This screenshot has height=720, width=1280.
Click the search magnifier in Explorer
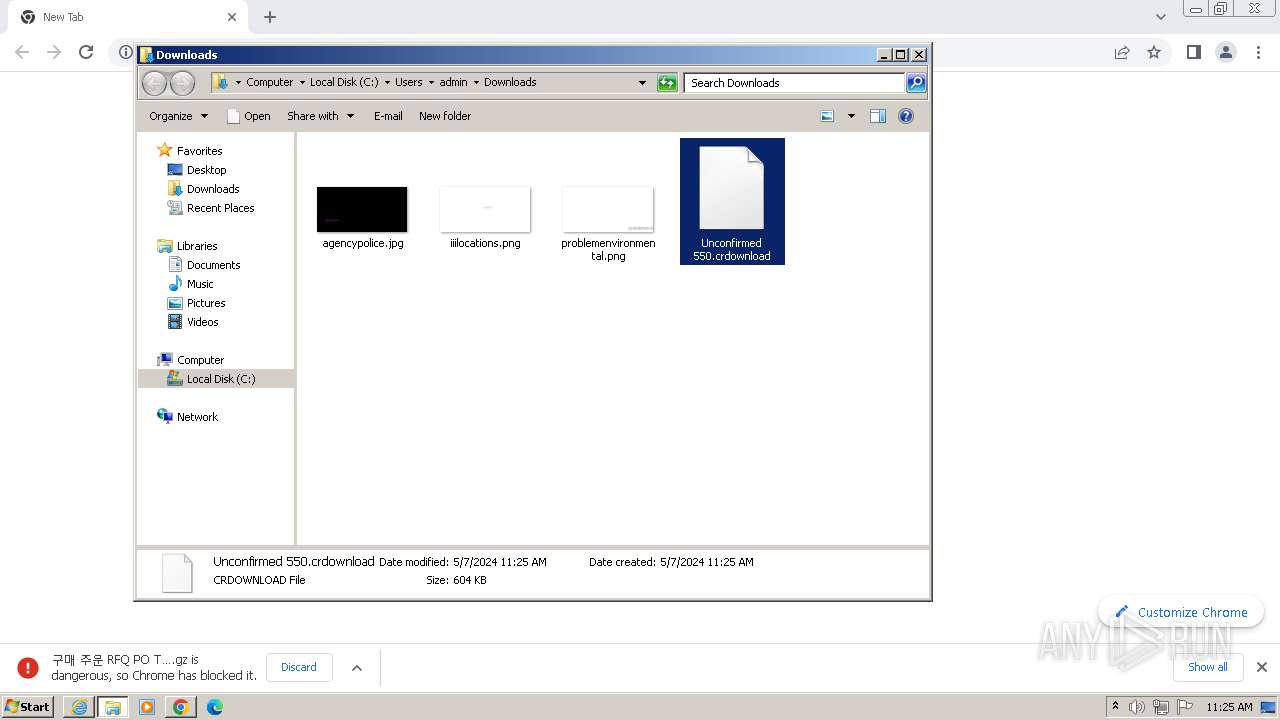click(x=916, y=83)
